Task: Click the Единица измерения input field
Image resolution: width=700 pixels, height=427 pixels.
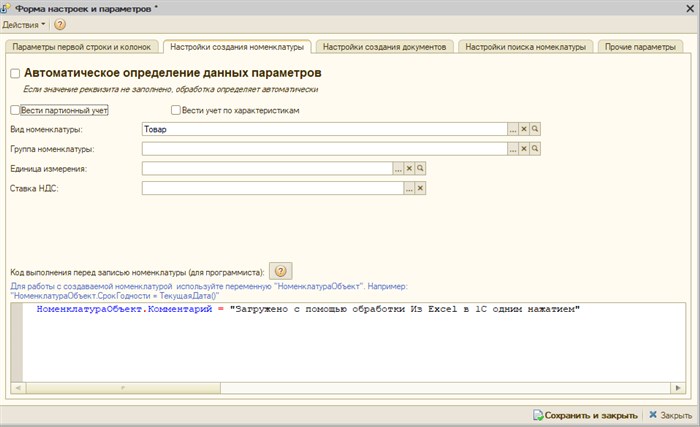Action: 267,168
